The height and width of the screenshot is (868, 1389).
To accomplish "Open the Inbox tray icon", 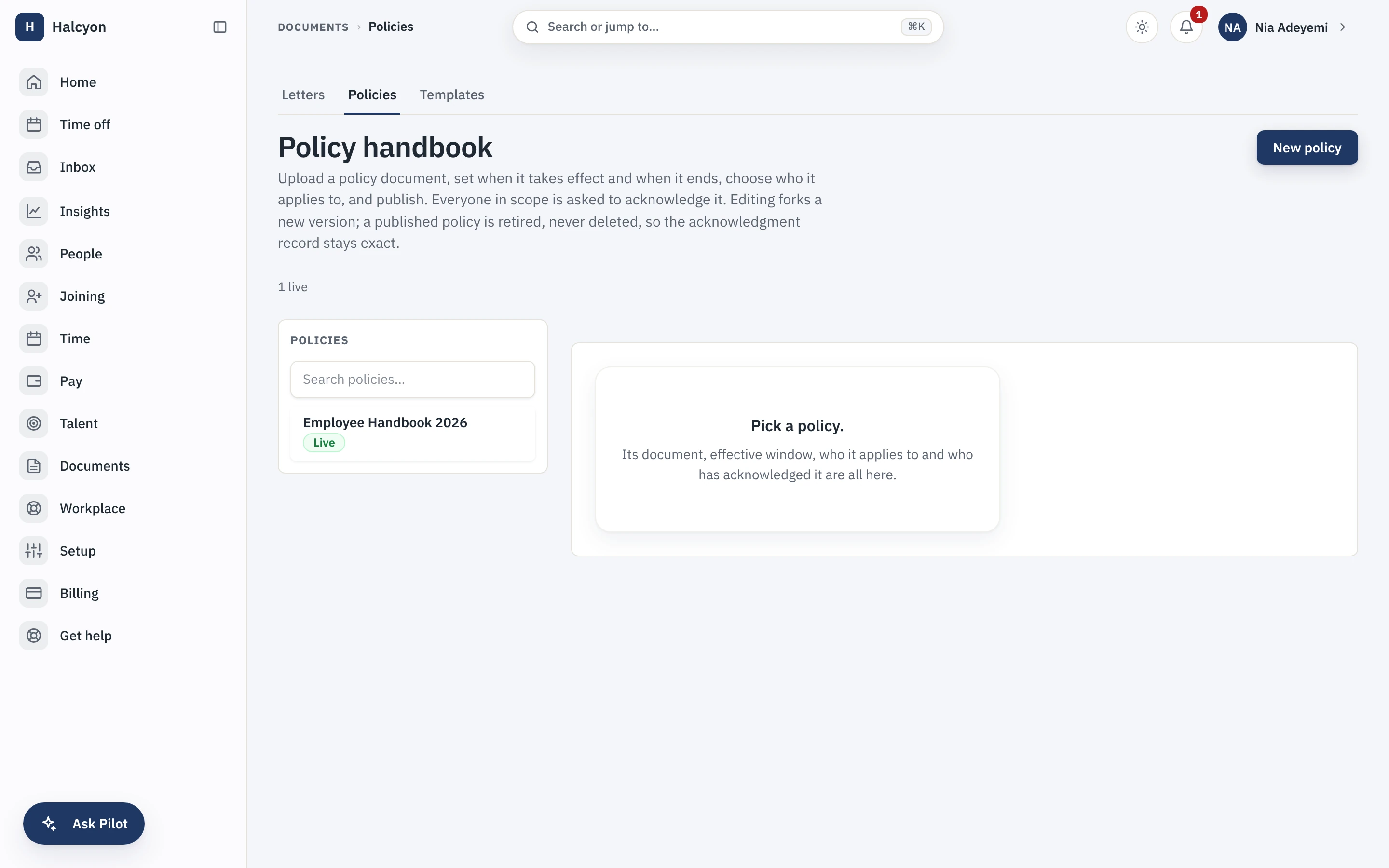I will pyautogui.click(x=34, y=167).
